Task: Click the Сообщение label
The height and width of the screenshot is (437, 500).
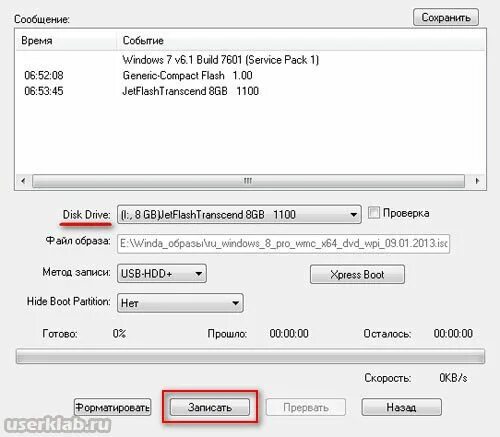Action: coord(42,19)
